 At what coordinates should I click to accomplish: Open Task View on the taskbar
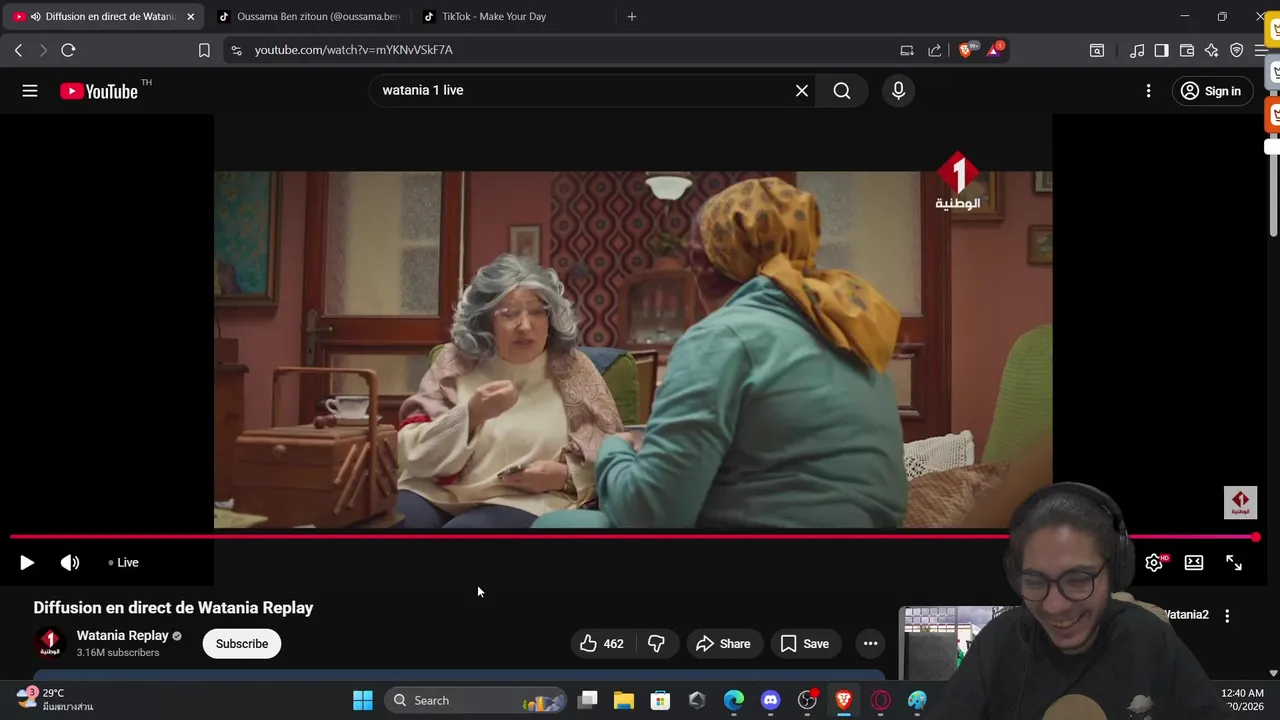(588, 700)
